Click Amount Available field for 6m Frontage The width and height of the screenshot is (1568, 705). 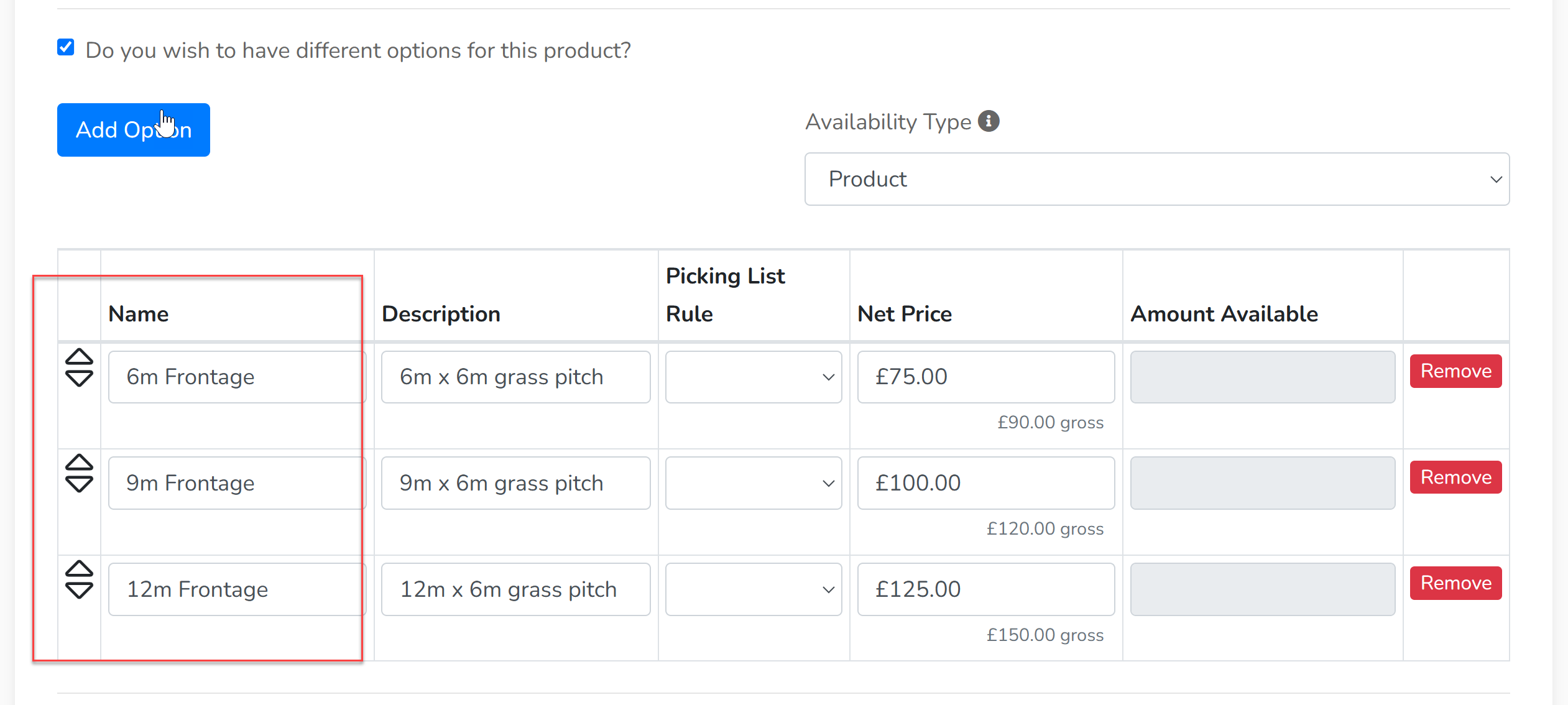(1263, 377)
